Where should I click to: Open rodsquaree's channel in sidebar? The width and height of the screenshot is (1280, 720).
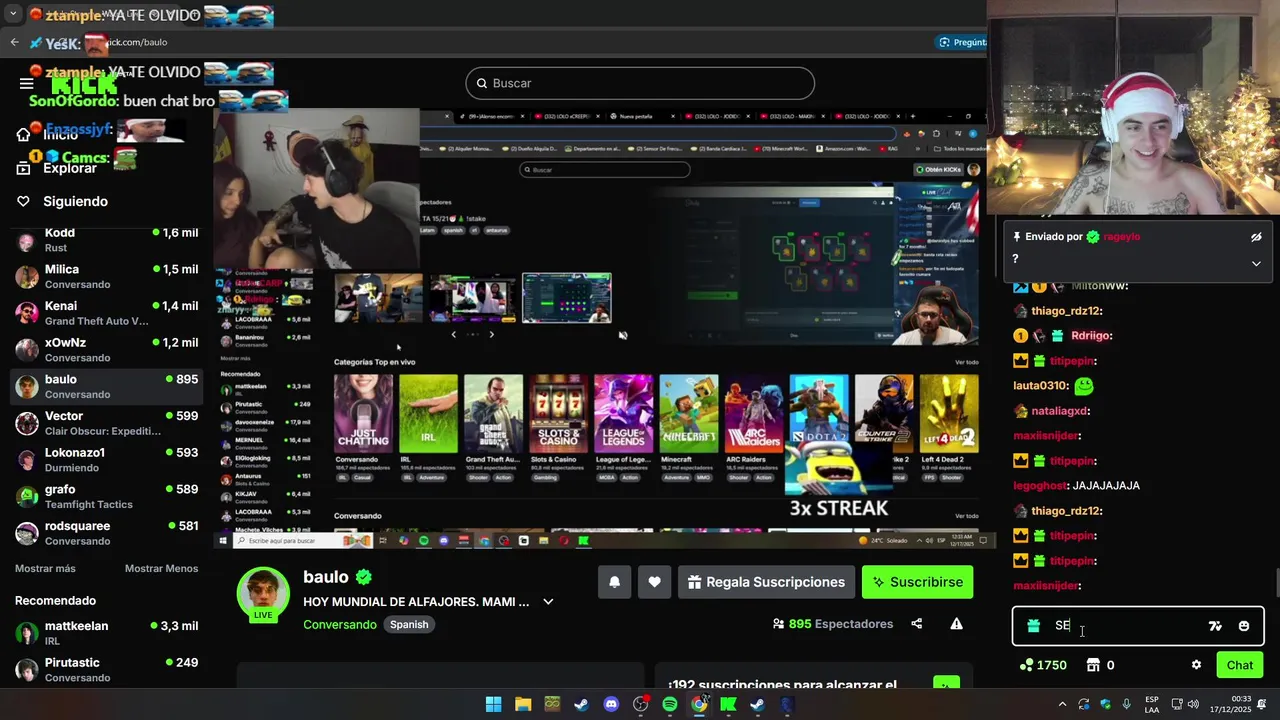pyautogui.click(x=107, y=533)
